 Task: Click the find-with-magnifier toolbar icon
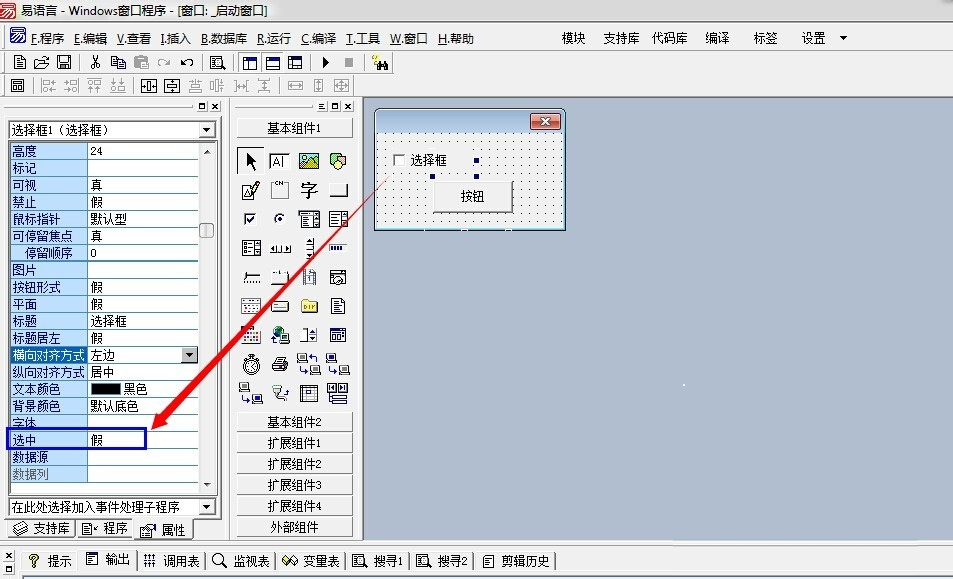point(217,63)
